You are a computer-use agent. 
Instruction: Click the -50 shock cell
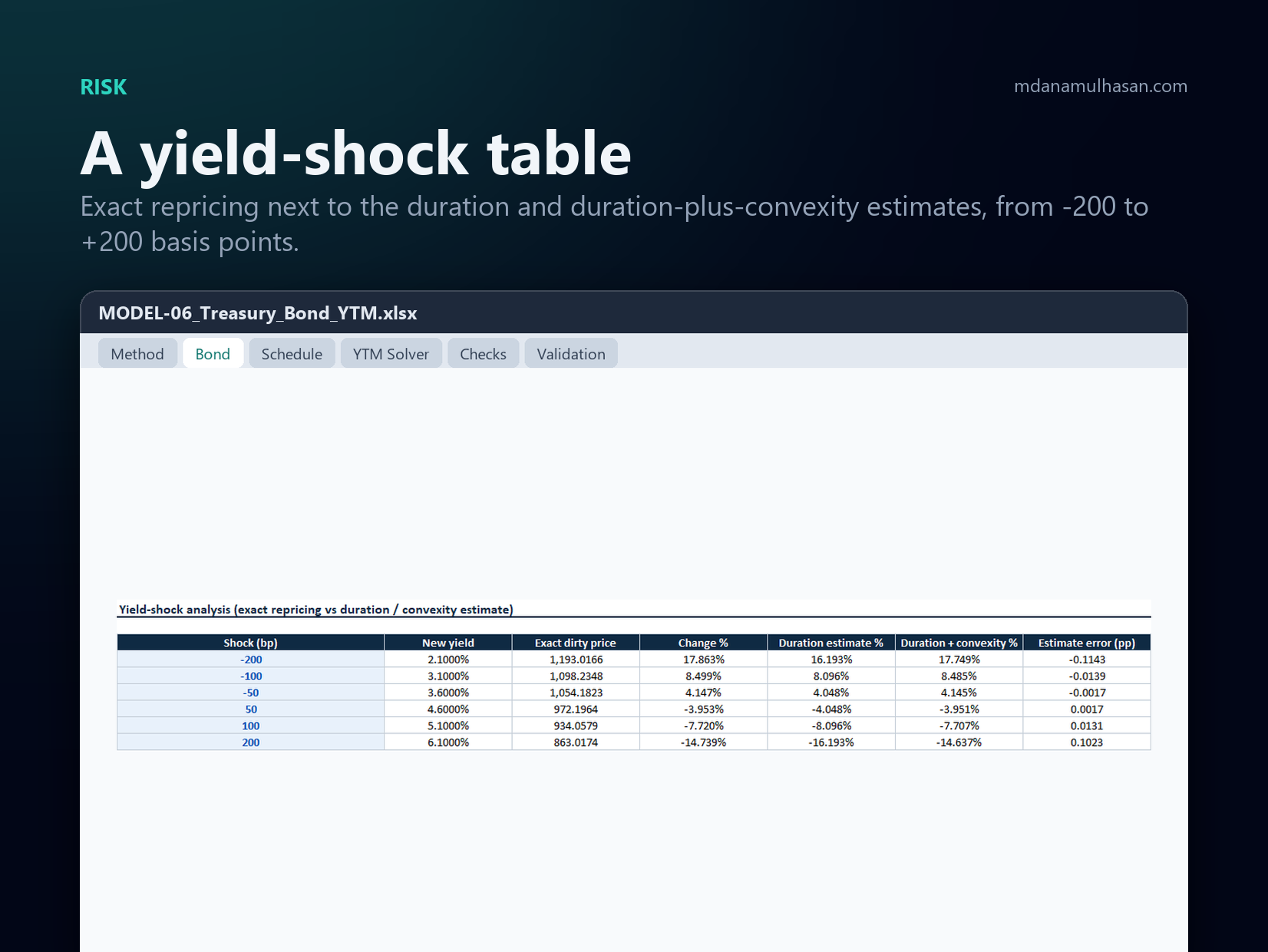pos(250,693)
